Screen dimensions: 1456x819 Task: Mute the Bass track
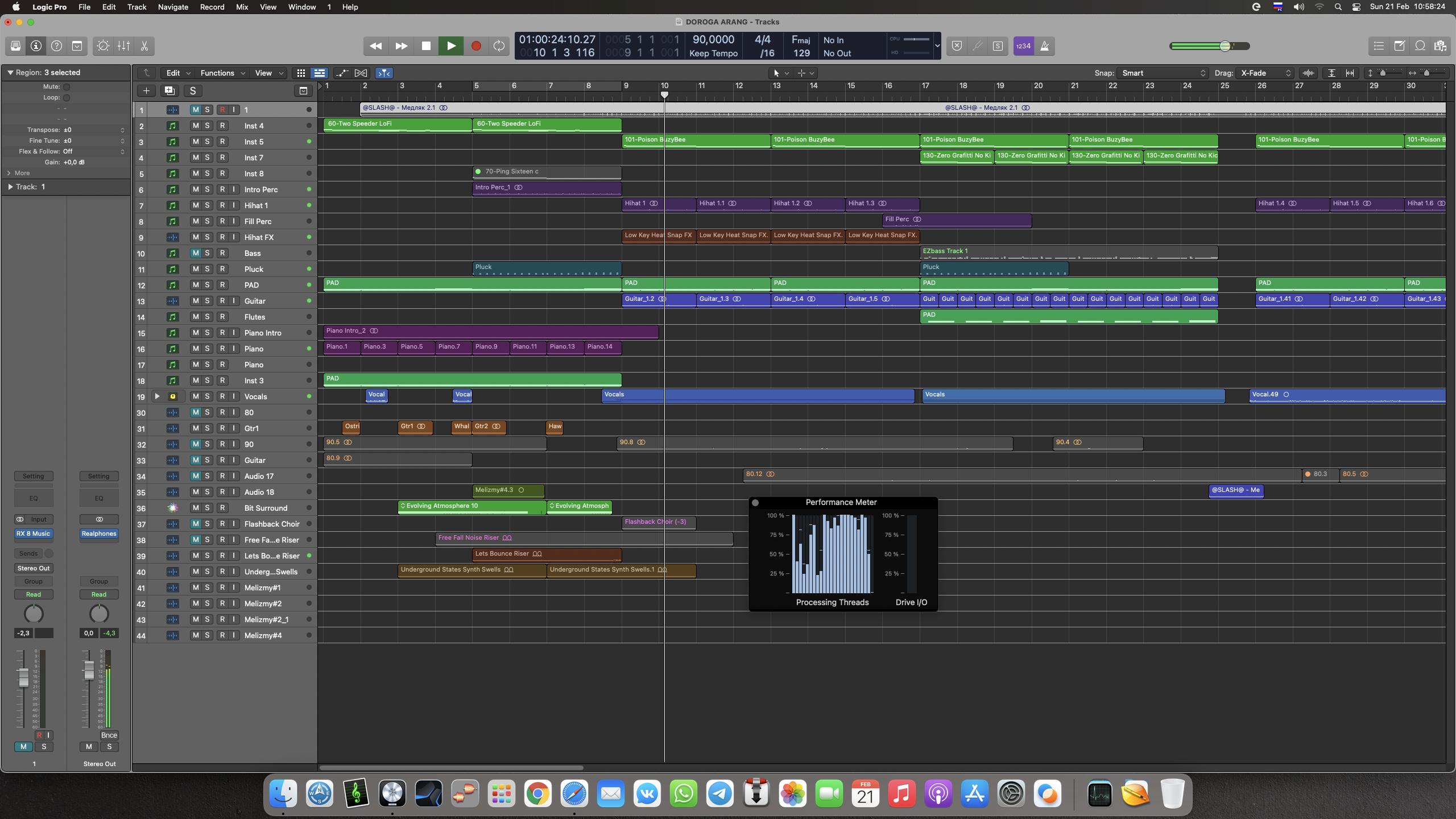pyautogui.click(x=196, y=253)
